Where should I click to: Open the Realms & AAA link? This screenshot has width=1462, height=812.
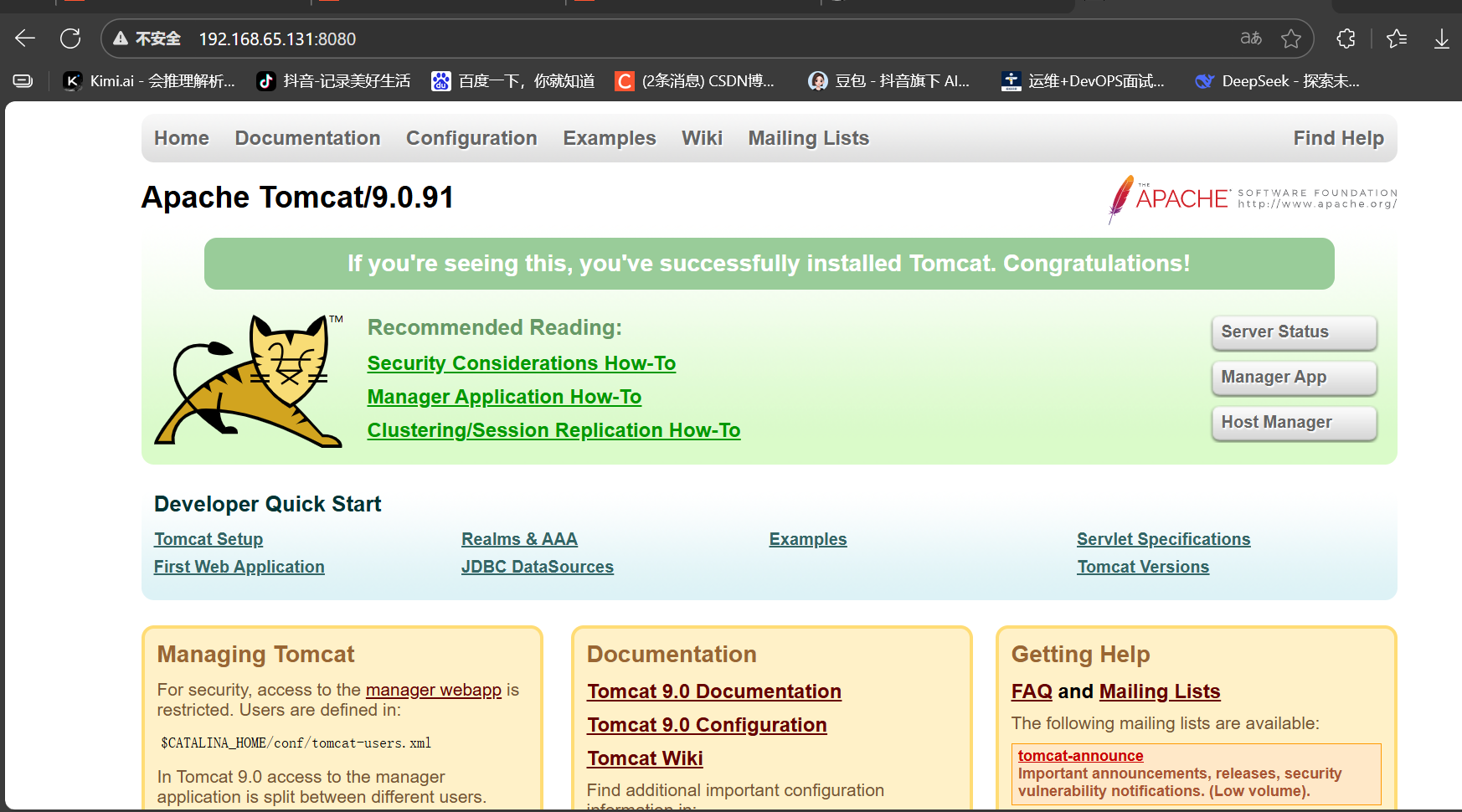pyautogui.click(x=519, y=539)
